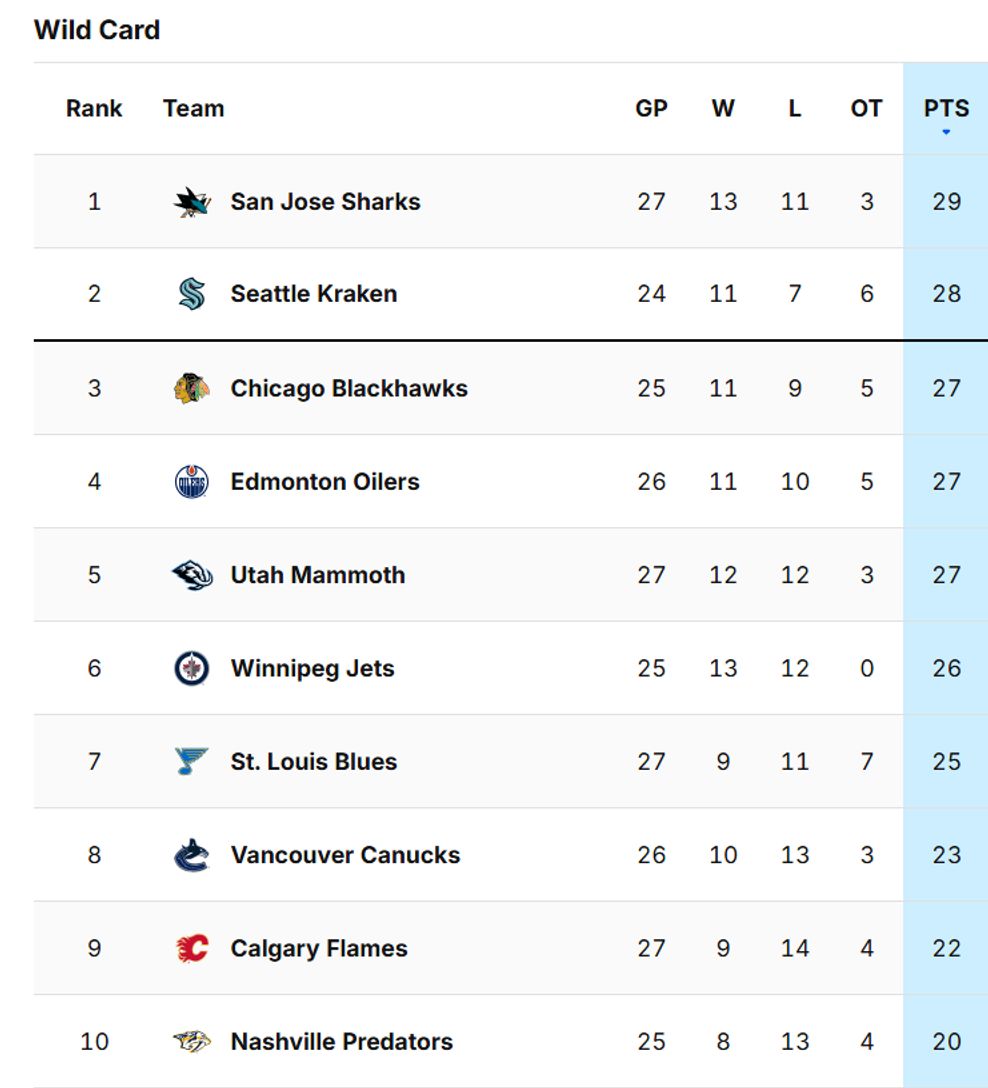Toggle sorting on the GP column
Image resolution: width=988 pixels, height=1088 pixels.
click(653, 108)
